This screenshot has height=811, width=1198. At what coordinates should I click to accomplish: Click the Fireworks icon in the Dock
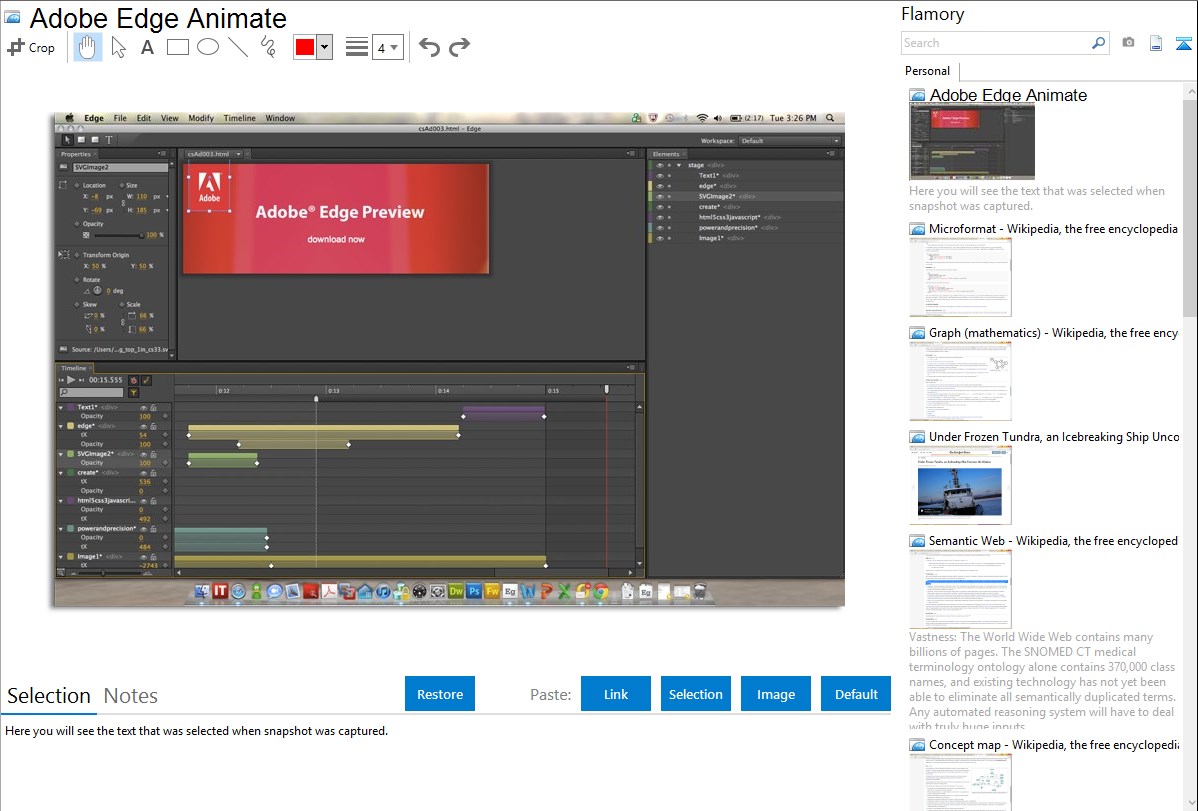(x=492, y=591)
